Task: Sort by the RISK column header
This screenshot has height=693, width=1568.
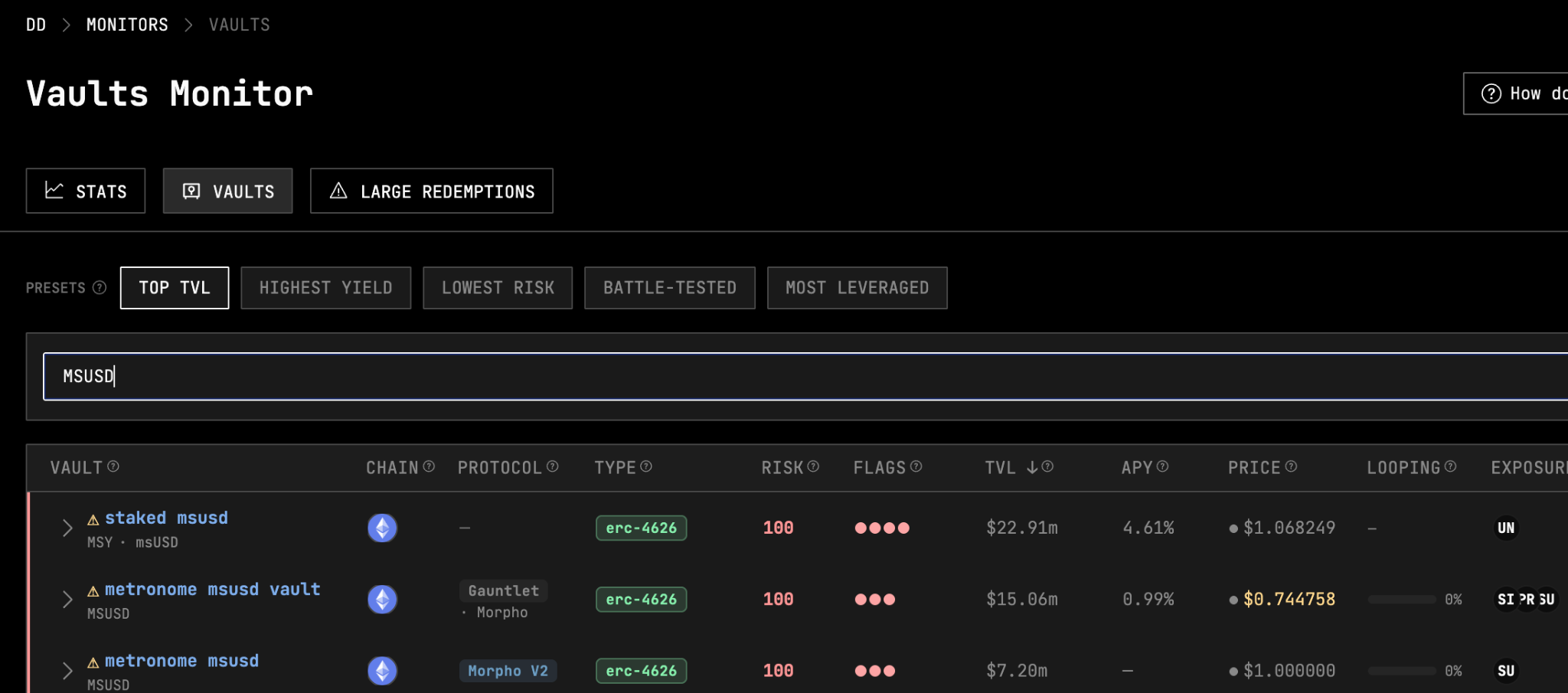Action: pyautogui.click(x=782, y=468)
